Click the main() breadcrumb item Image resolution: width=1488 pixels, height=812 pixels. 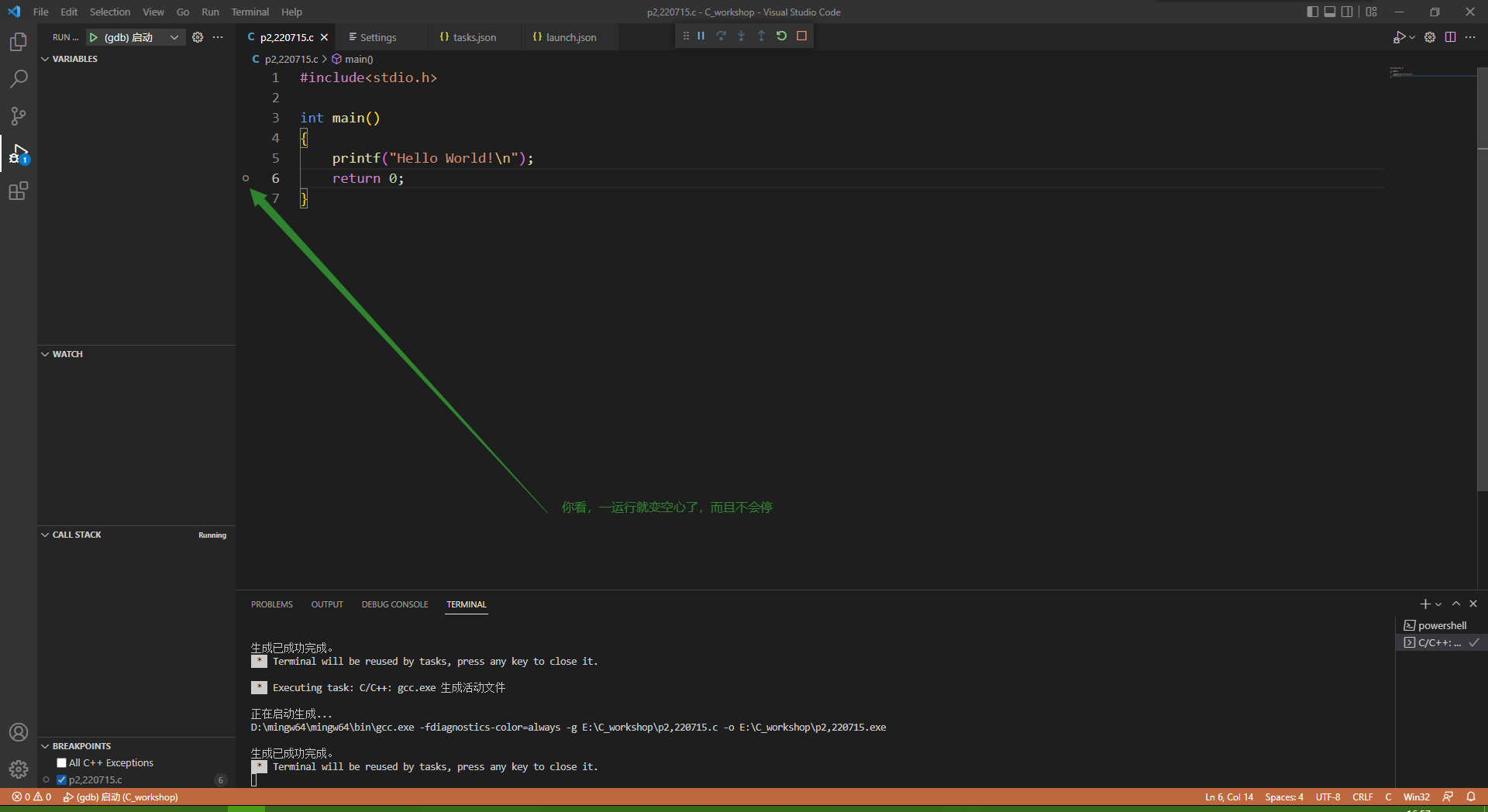353,59
